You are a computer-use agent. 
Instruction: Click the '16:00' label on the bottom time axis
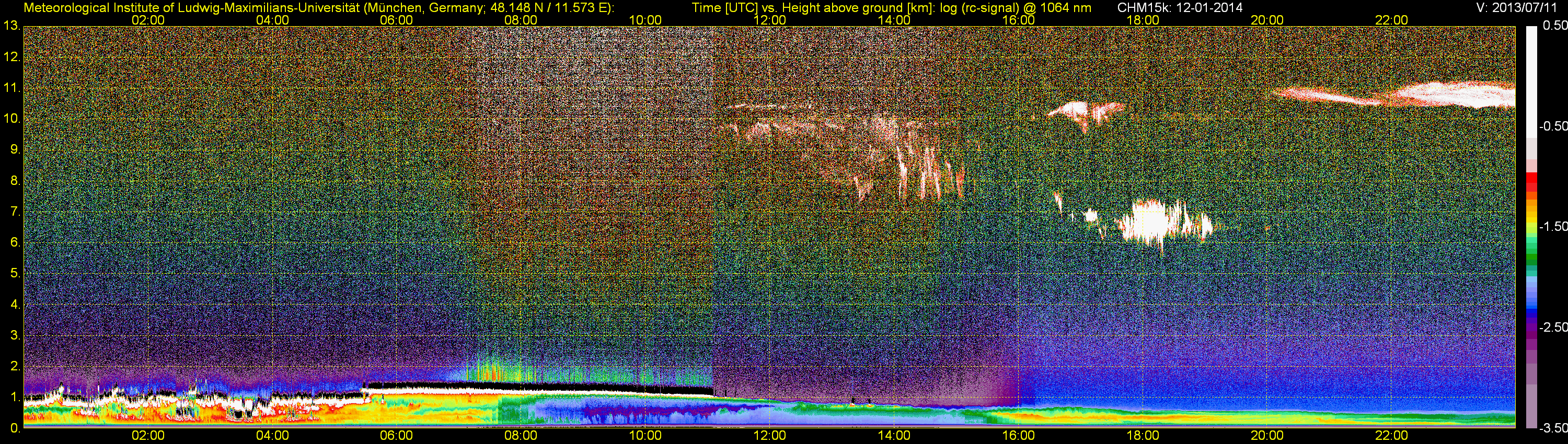[1018, 436]
